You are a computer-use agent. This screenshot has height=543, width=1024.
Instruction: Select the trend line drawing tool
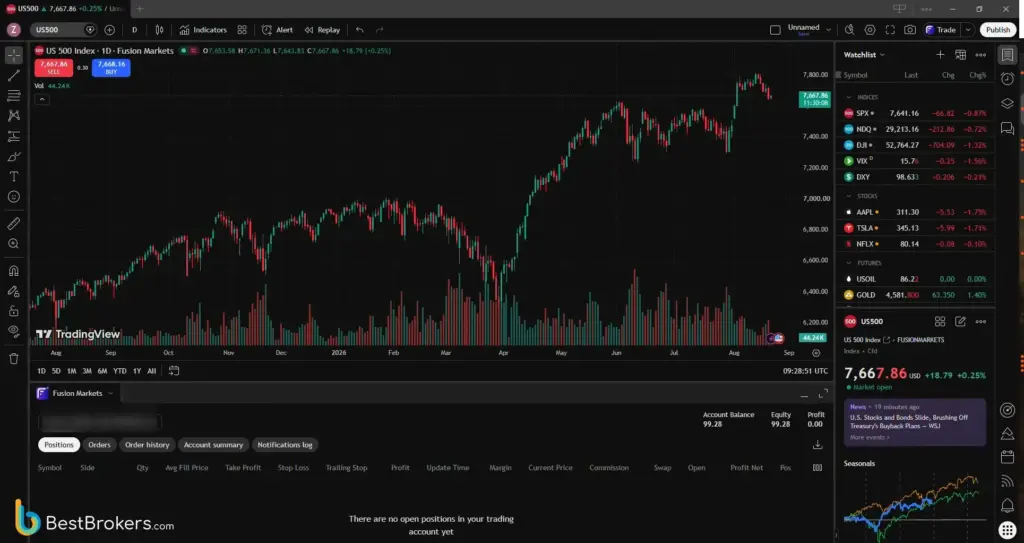tap(14, 76)
